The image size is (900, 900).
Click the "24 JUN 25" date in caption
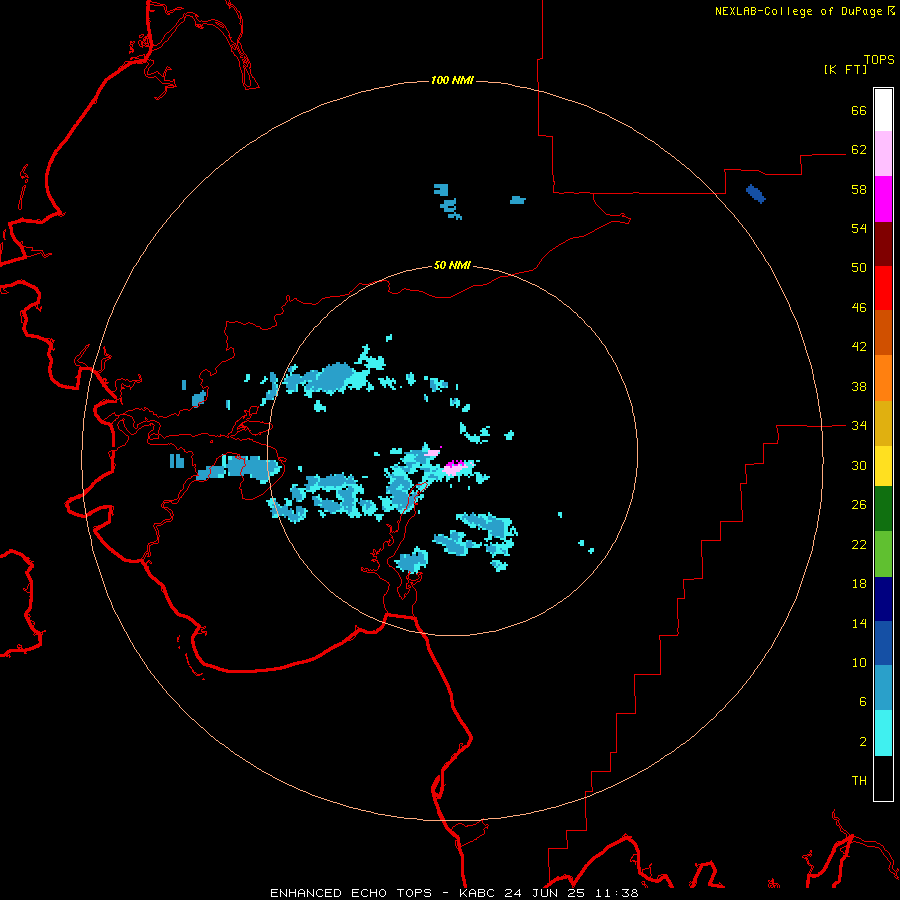[x=544, y=893]
